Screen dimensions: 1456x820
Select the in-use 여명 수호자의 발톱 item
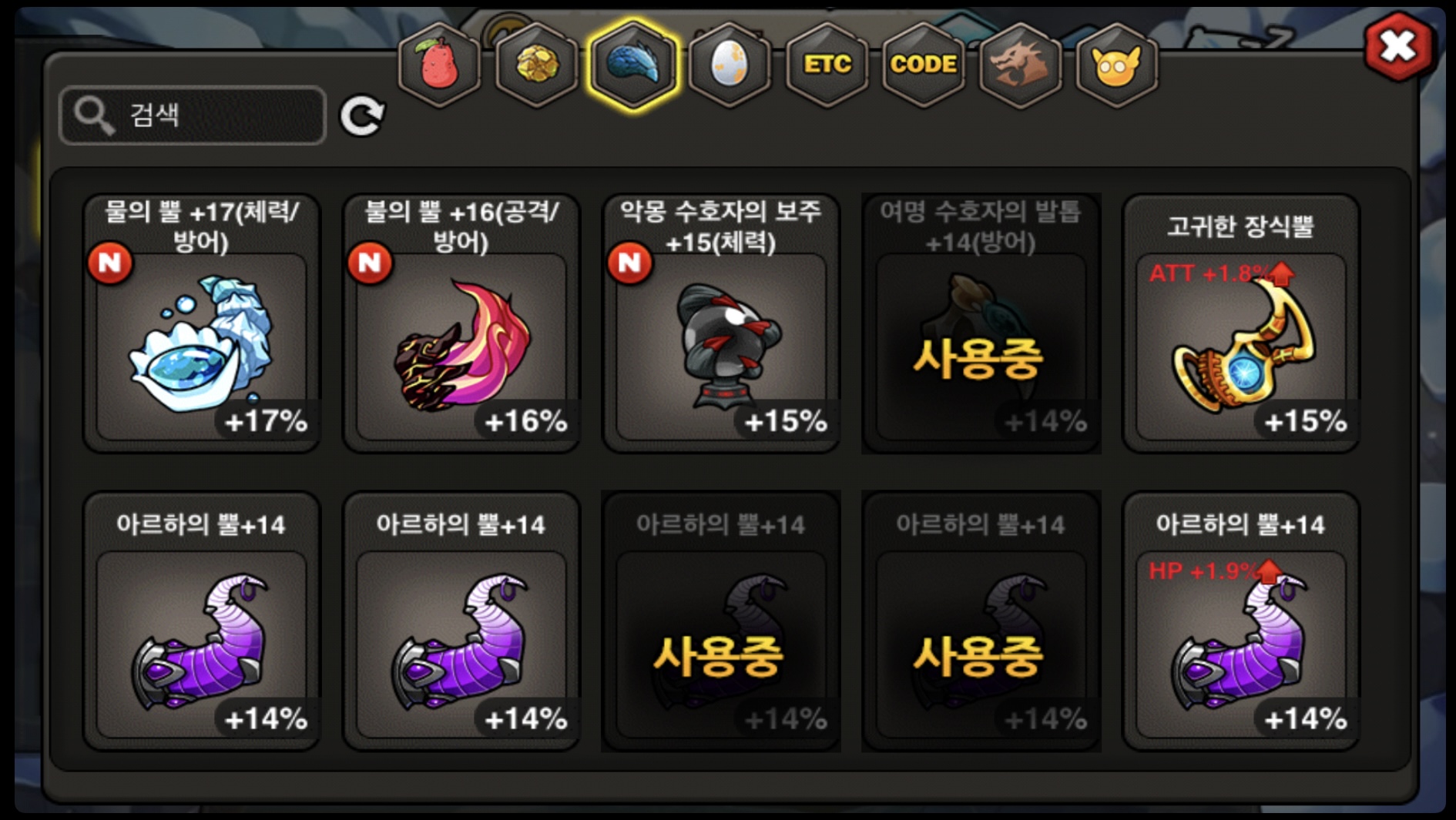tap(981, 323)
